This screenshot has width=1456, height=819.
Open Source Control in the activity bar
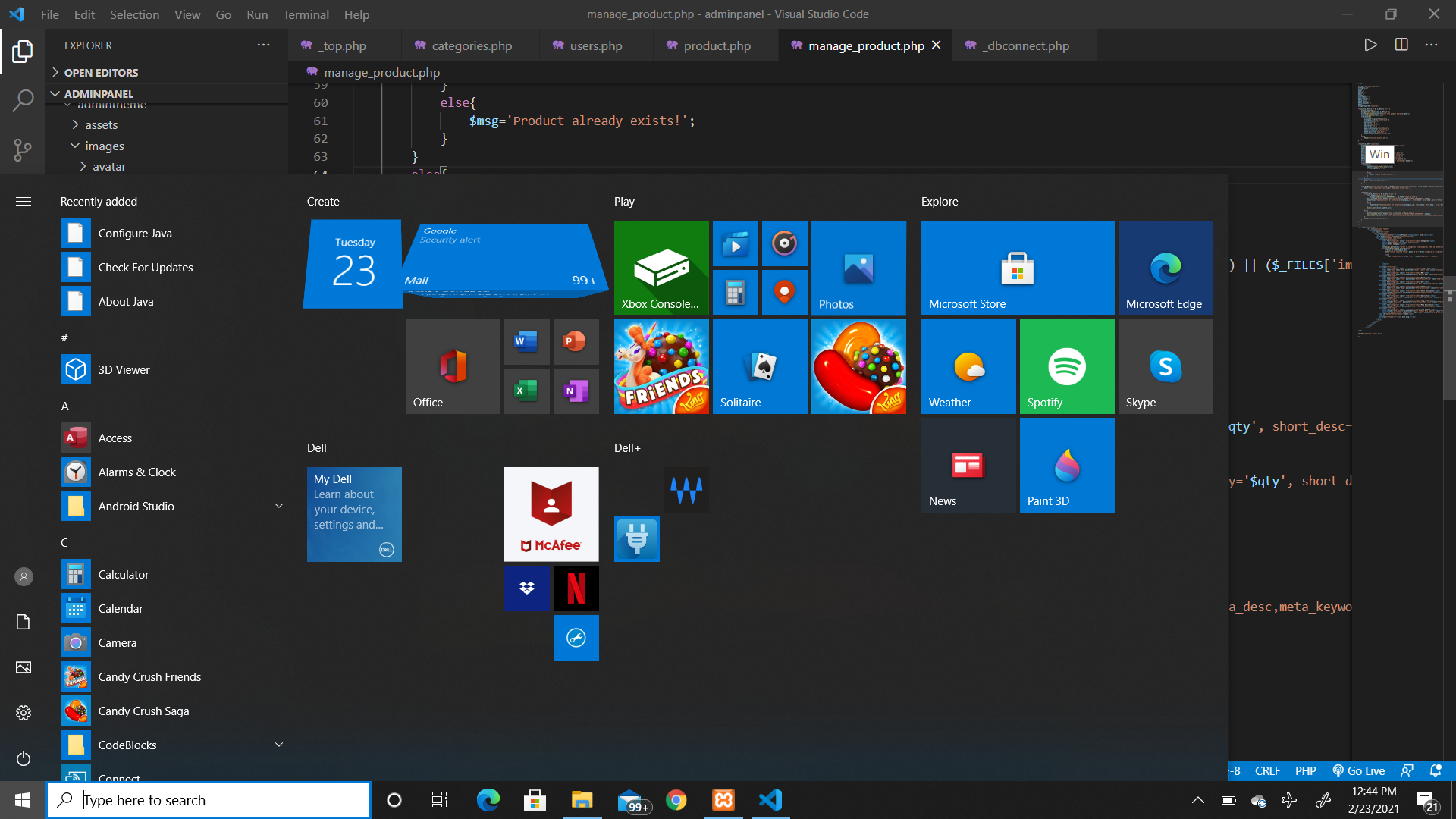pyautogui.click(x=23, y=149)
